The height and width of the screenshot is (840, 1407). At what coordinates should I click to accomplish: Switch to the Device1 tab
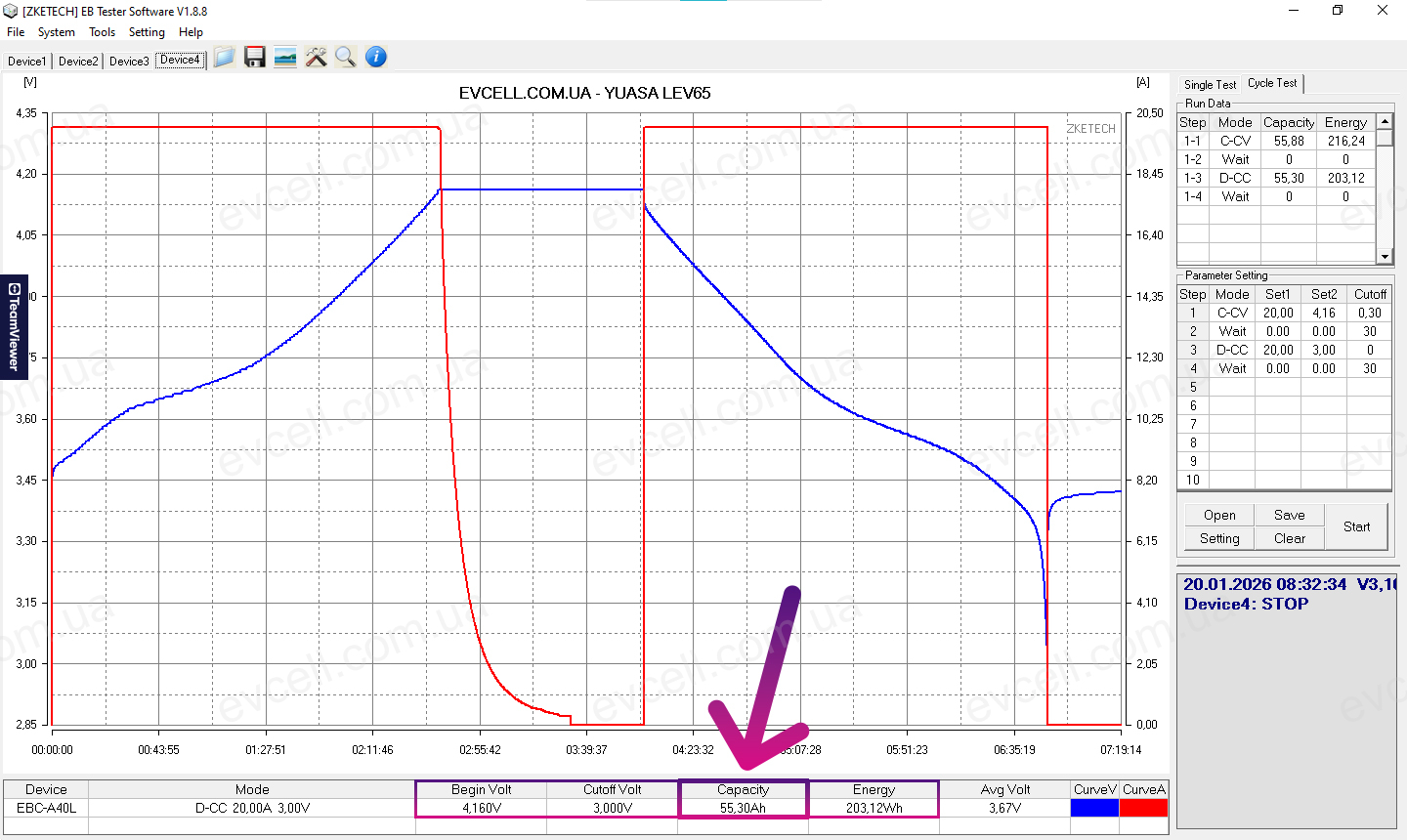[x=26, y=61]
